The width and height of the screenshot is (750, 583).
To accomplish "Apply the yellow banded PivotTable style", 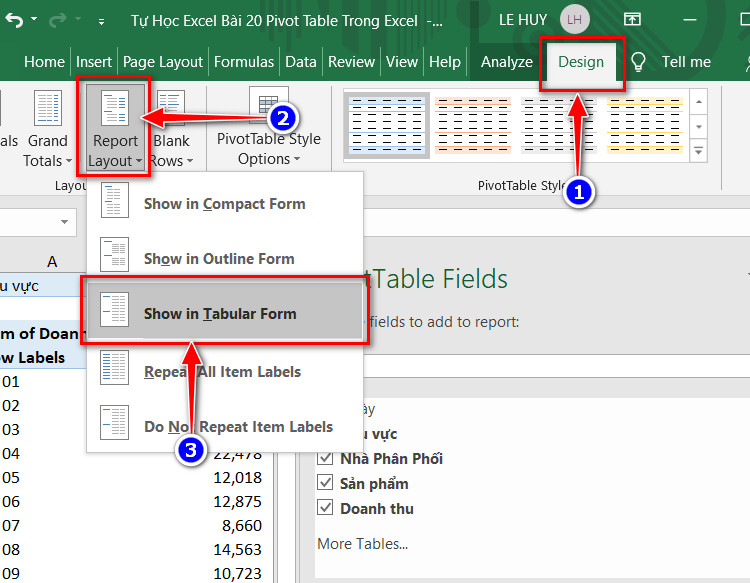I will [644, 125].
